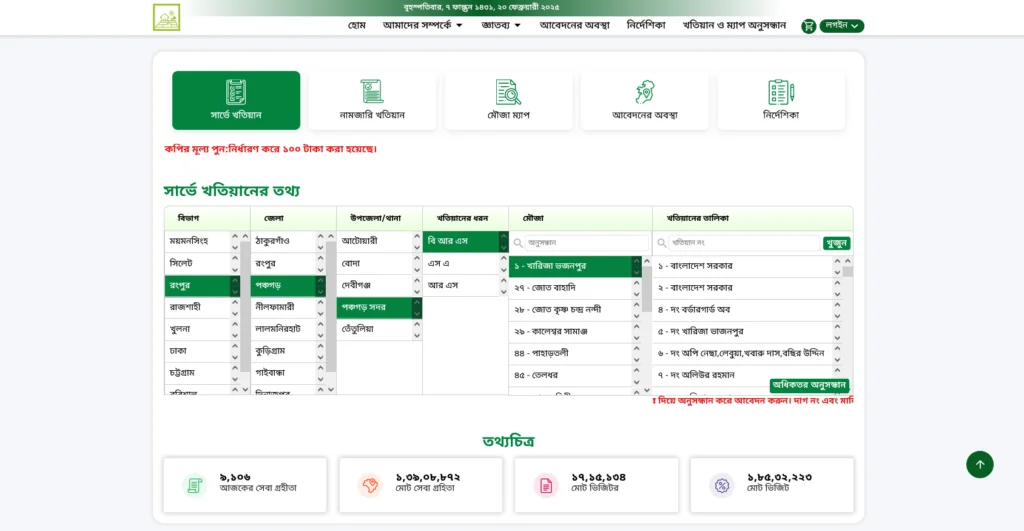
Task: Click the scroll-to-top arrow button
Action: (980, 464)
